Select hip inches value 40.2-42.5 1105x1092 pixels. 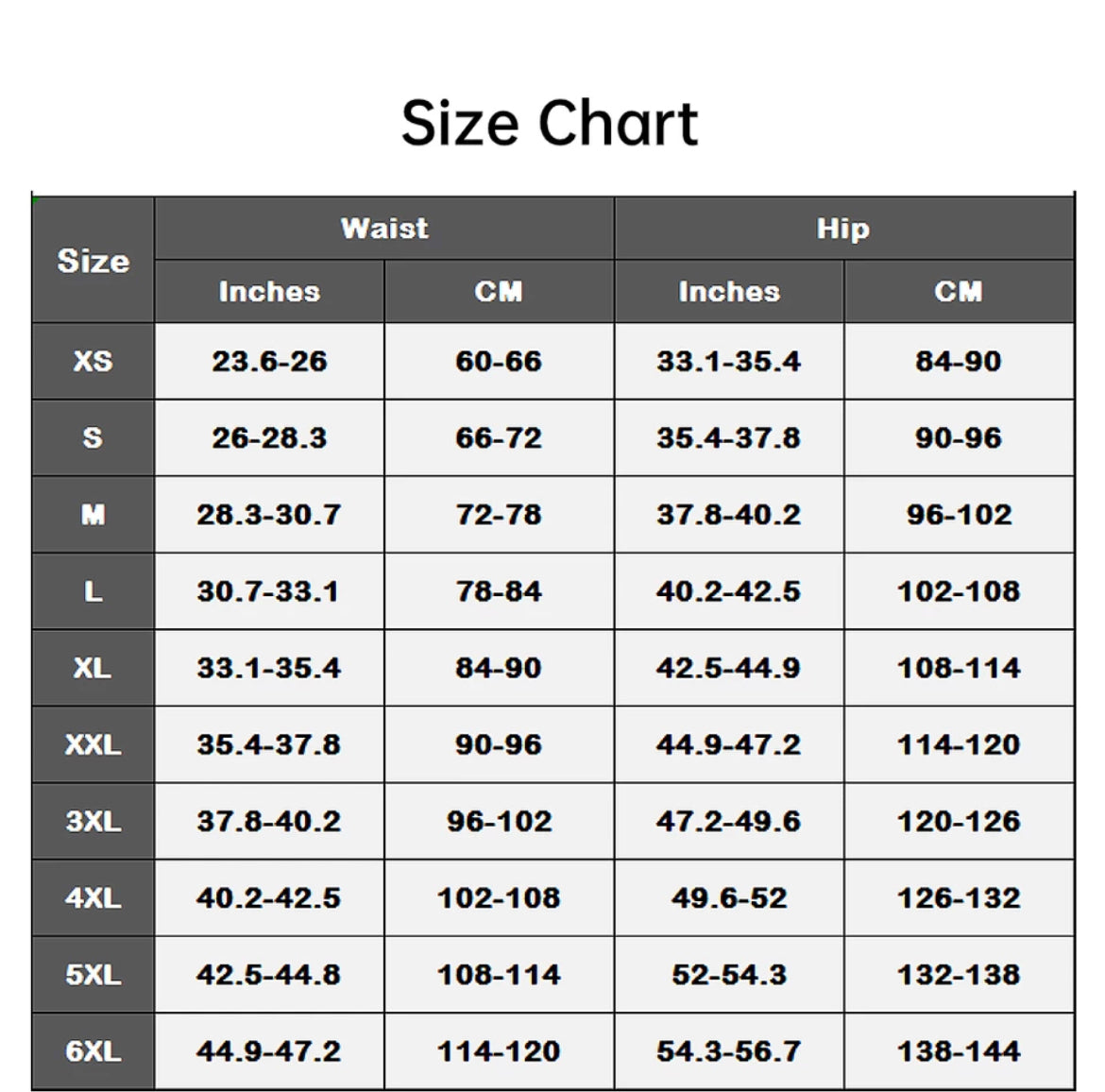[x=728, y=591]
